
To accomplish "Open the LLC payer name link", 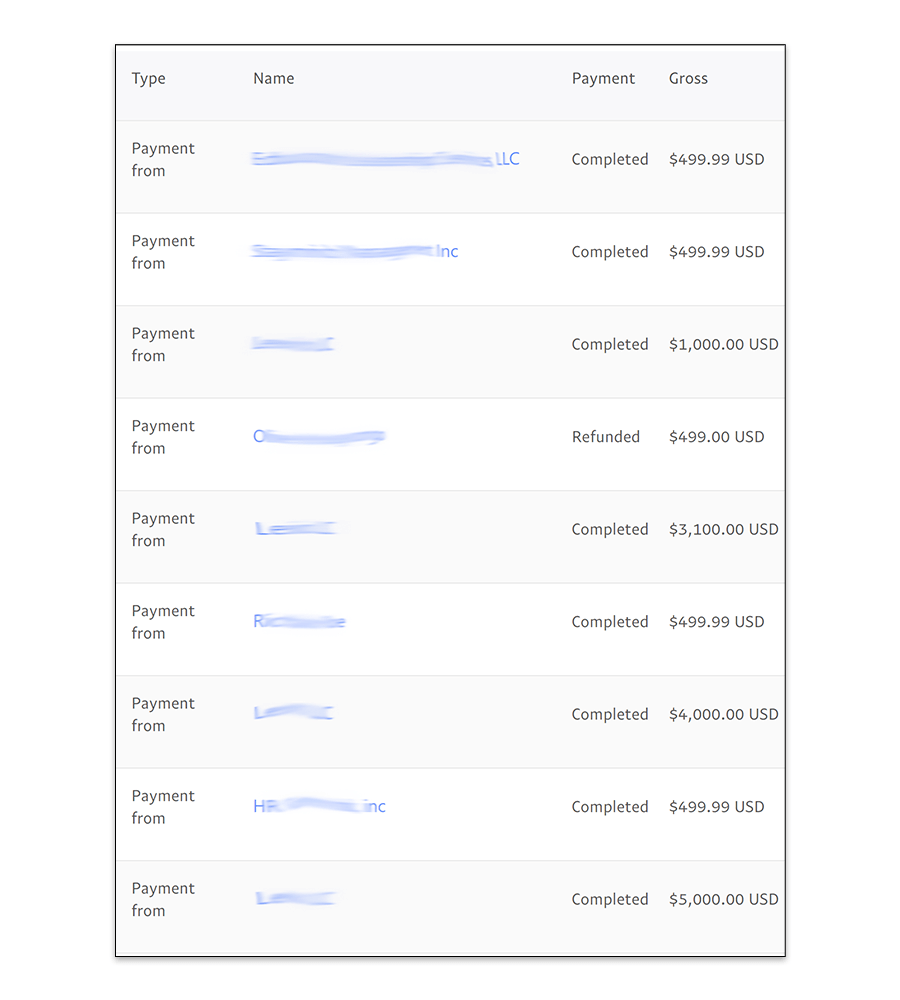I will 385,159.
